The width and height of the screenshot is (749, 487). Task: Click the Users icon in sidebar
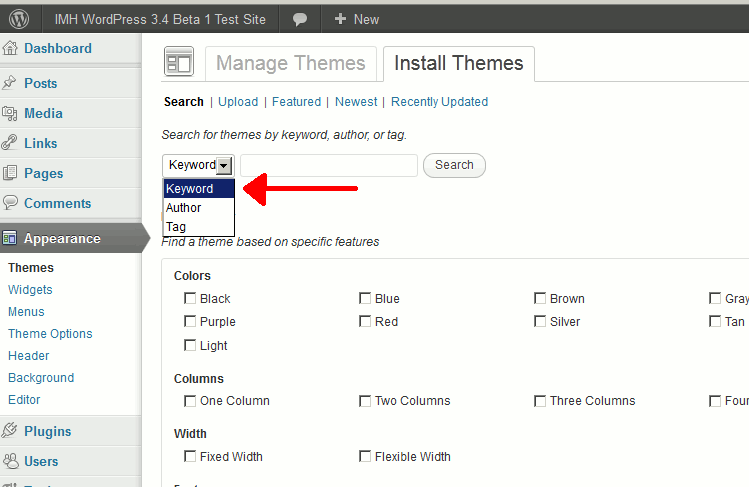[10, 461]
